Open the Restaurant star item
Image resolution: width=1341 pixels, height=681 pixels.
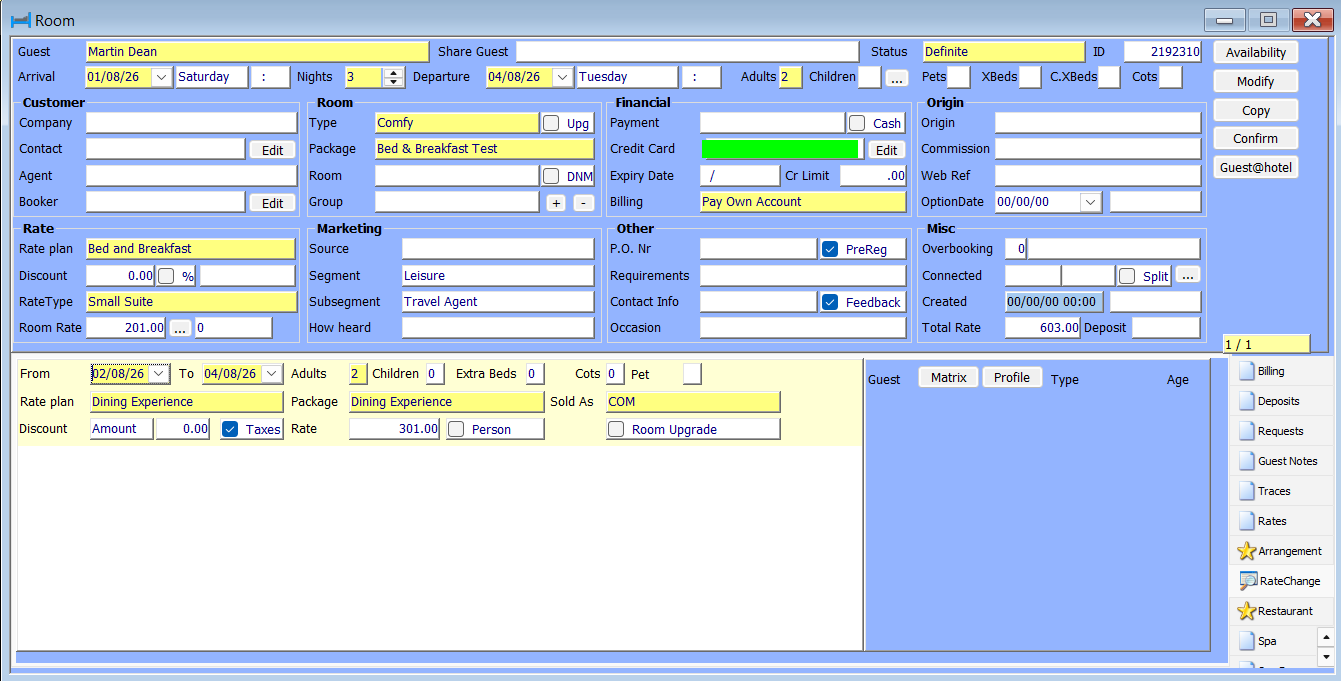coord(1280,611)
